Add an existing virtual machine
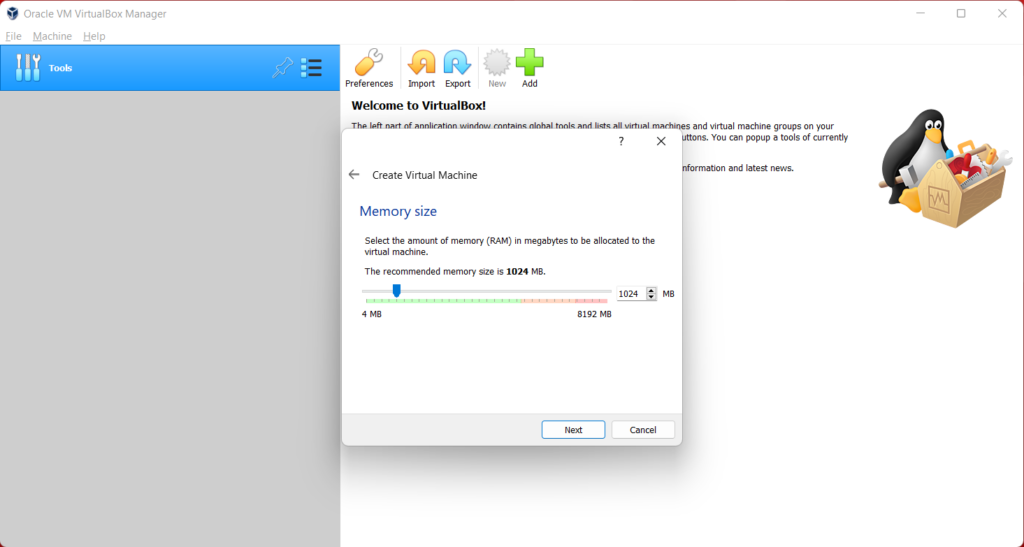The height and width of the screenshot is (547, 1024). [530, 69]
